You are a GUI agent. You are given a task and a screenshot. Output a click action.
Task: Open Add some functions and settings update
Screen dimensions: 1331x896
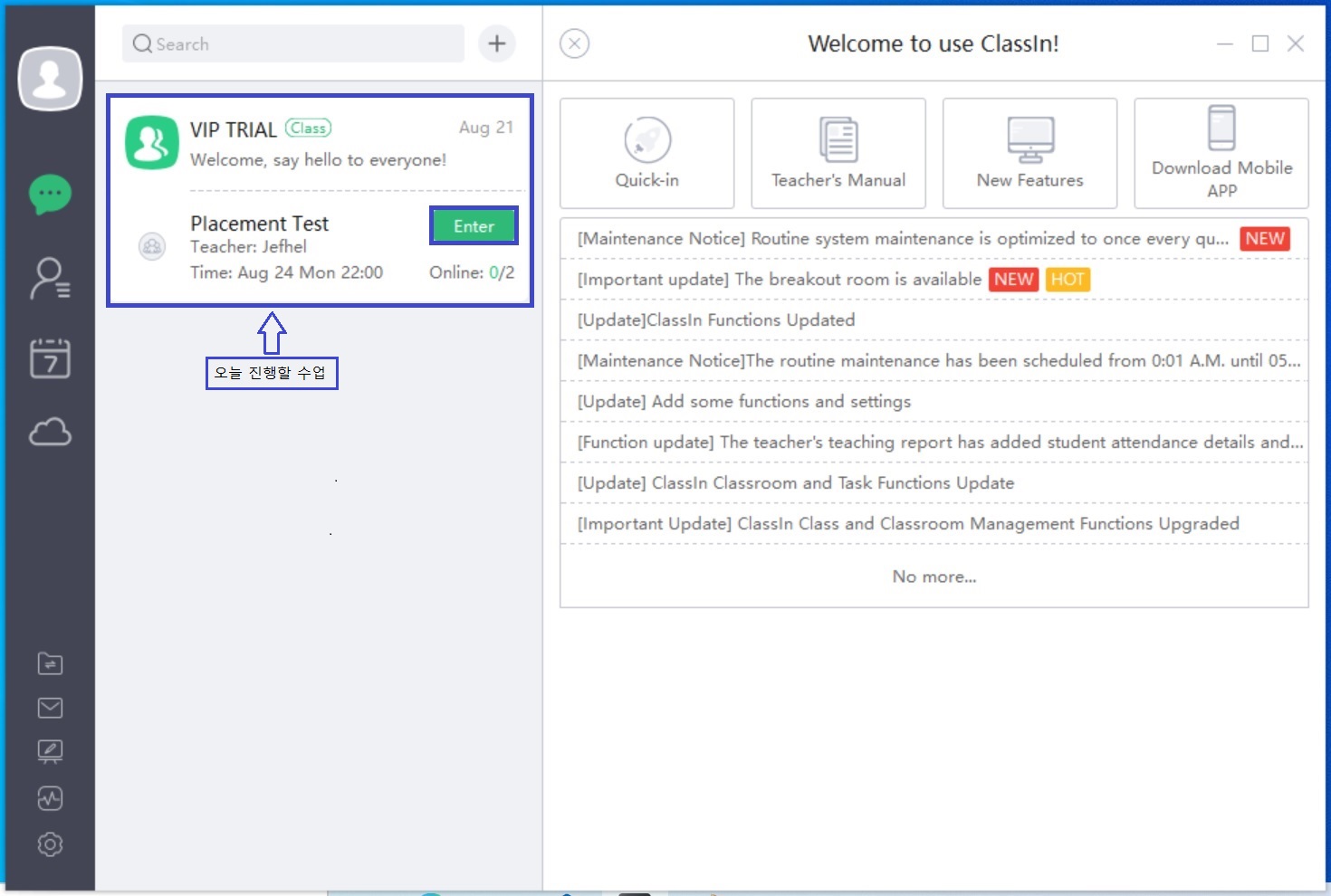click(934, 402)
